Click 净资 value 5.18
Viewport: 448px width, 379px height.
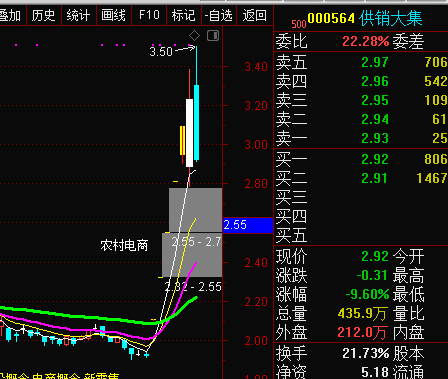point(375,372)
